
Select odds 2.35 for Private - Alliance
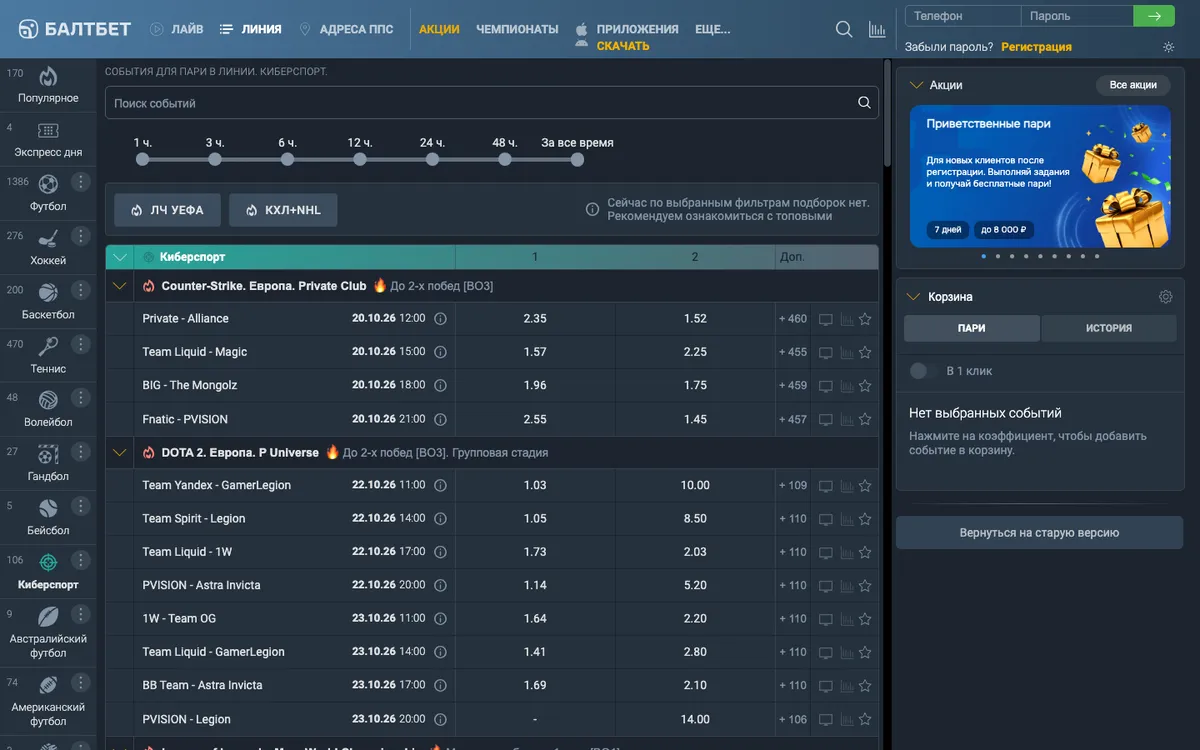click(x=535, y=319)
